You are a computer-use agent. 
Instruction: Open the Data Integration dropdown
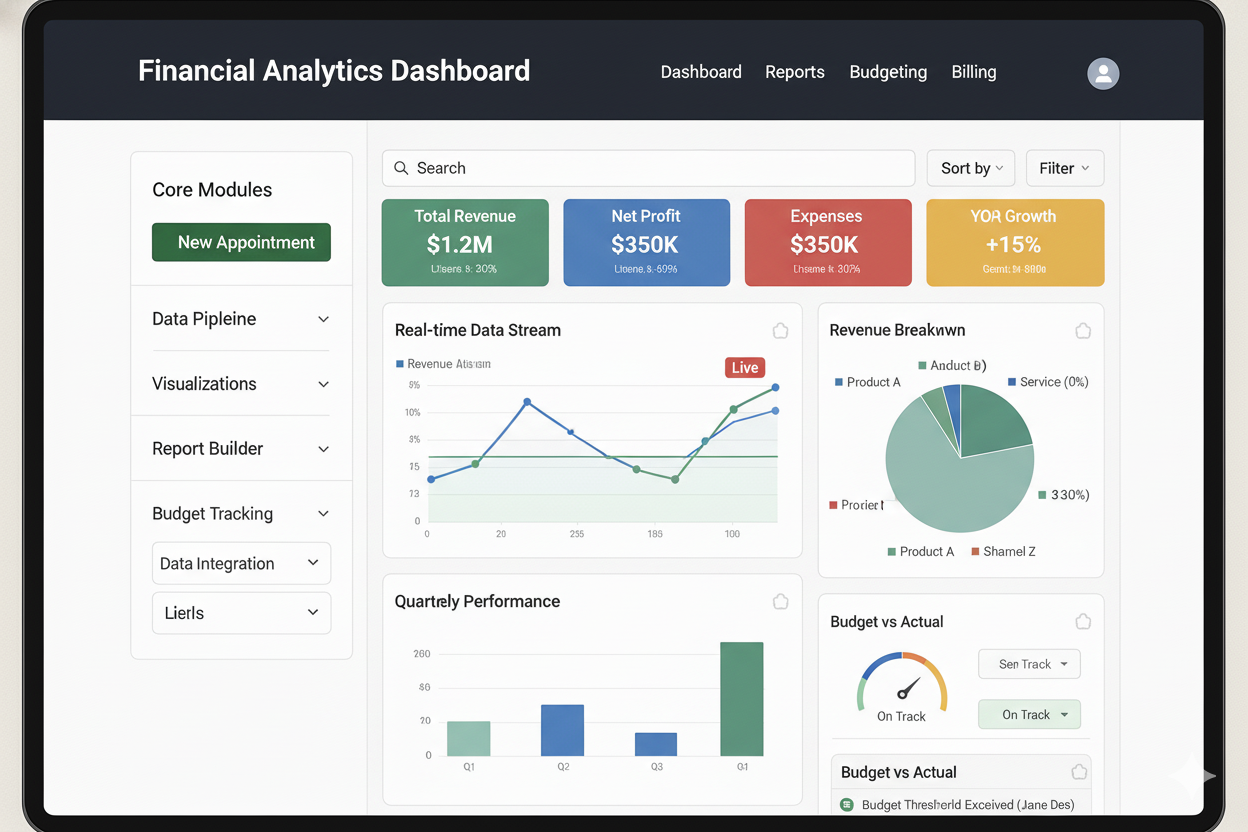241,563
